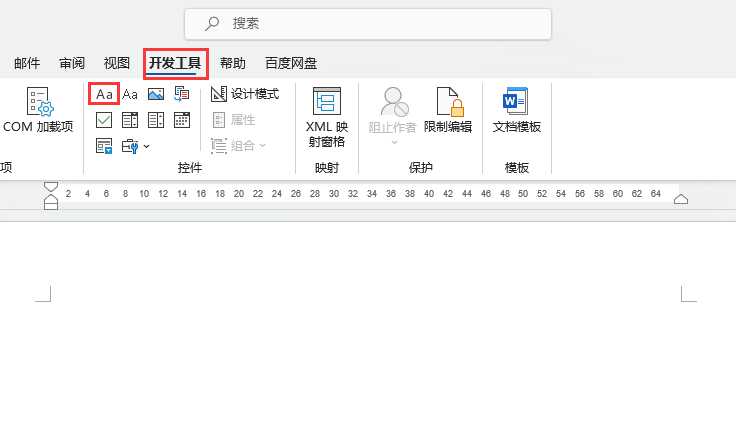Insert rich text content control

coord(104,94)
